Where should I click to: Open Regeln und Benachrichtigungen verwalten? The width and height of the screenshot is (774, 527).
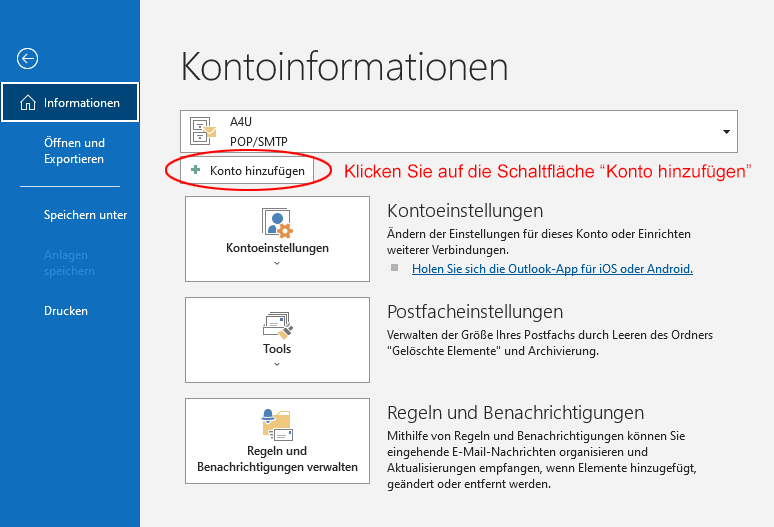click(277, 441)
